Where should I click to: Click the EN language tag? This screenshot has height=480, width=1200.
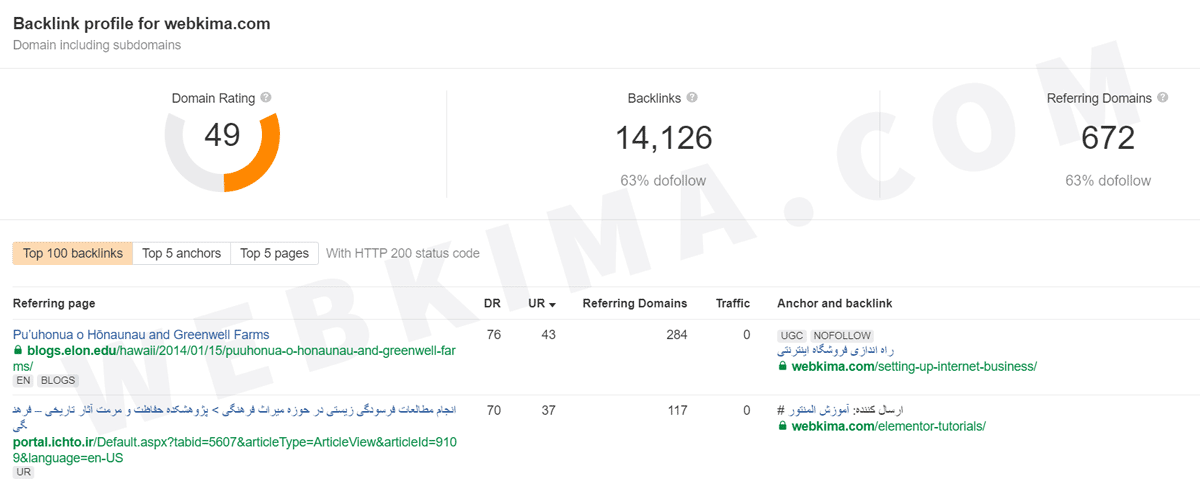coord(23,381)
